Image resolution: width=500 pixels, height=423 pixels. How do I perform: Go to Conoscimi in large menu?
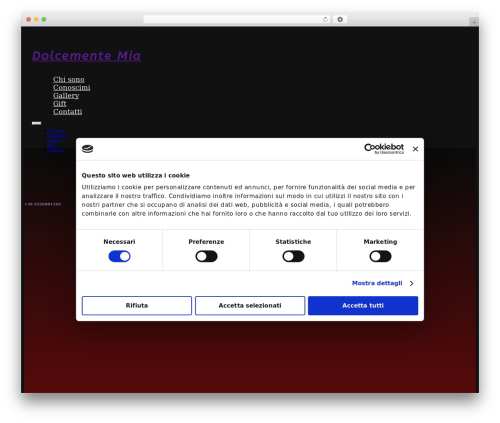[71, 87]
